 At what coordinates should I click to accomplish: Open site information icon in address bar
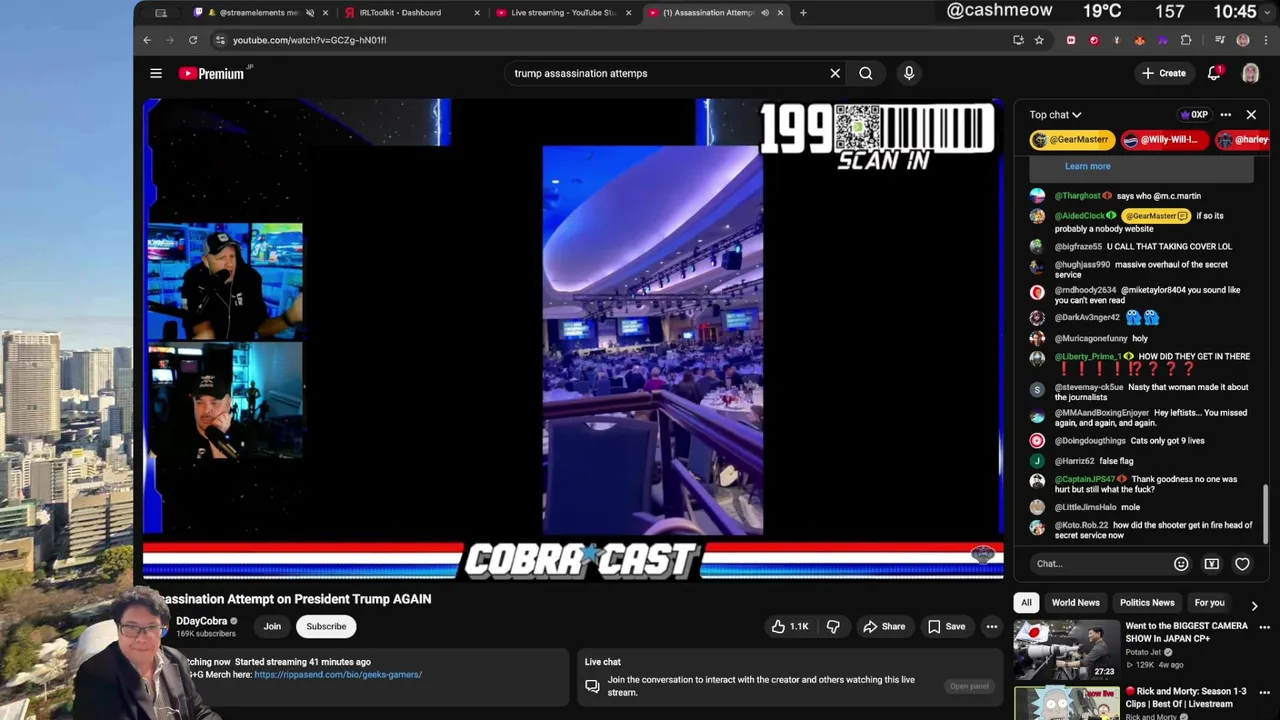pyautogui.click(x=221, y=40)
